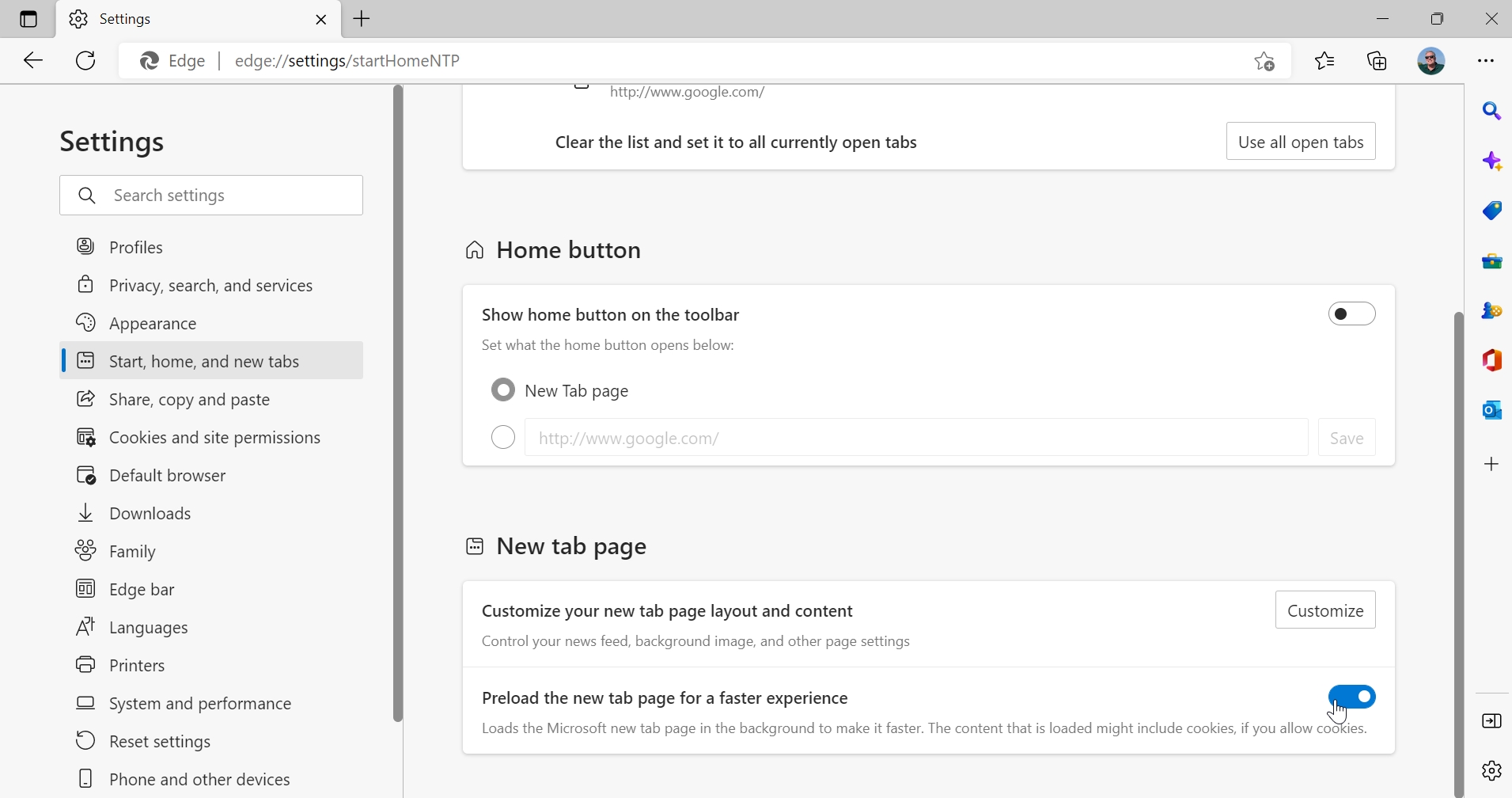Enable Show home button on the toolbar
Viewport: 1512px width, 798px height.
(1351, 313)
